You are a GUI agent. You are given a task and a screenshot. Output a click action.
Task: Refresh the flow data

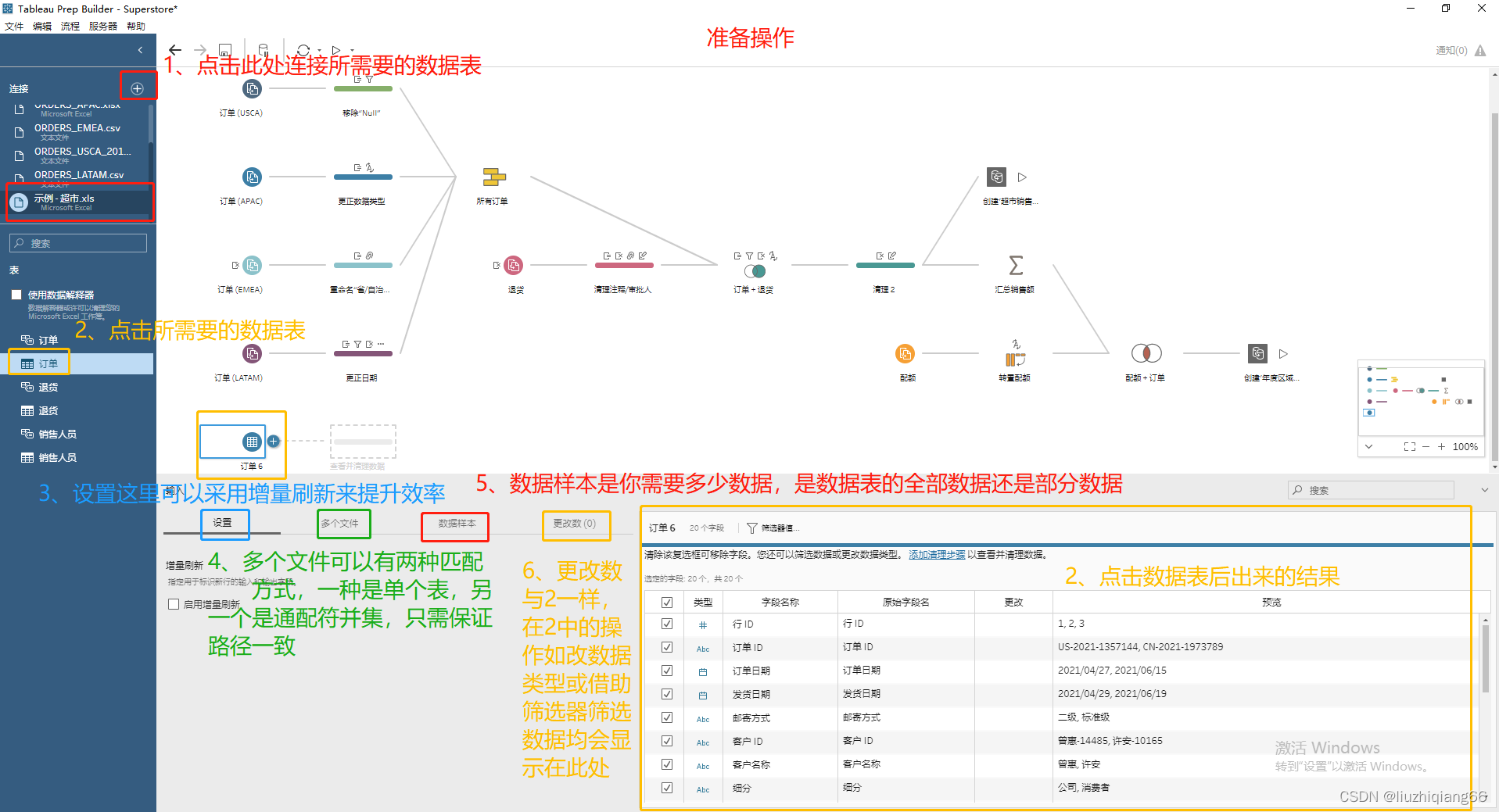point(303,50)
